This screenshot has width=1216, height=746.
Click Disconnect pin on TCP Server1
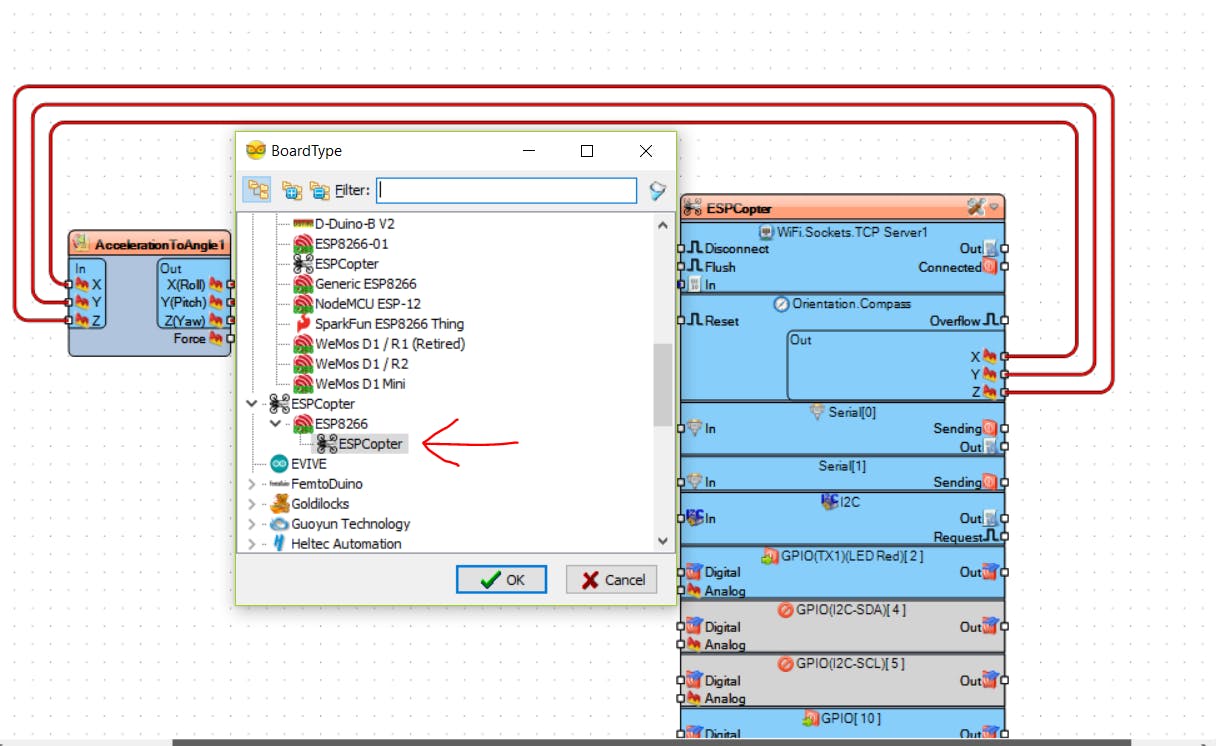pyautogui.click(x=681, y=249)
